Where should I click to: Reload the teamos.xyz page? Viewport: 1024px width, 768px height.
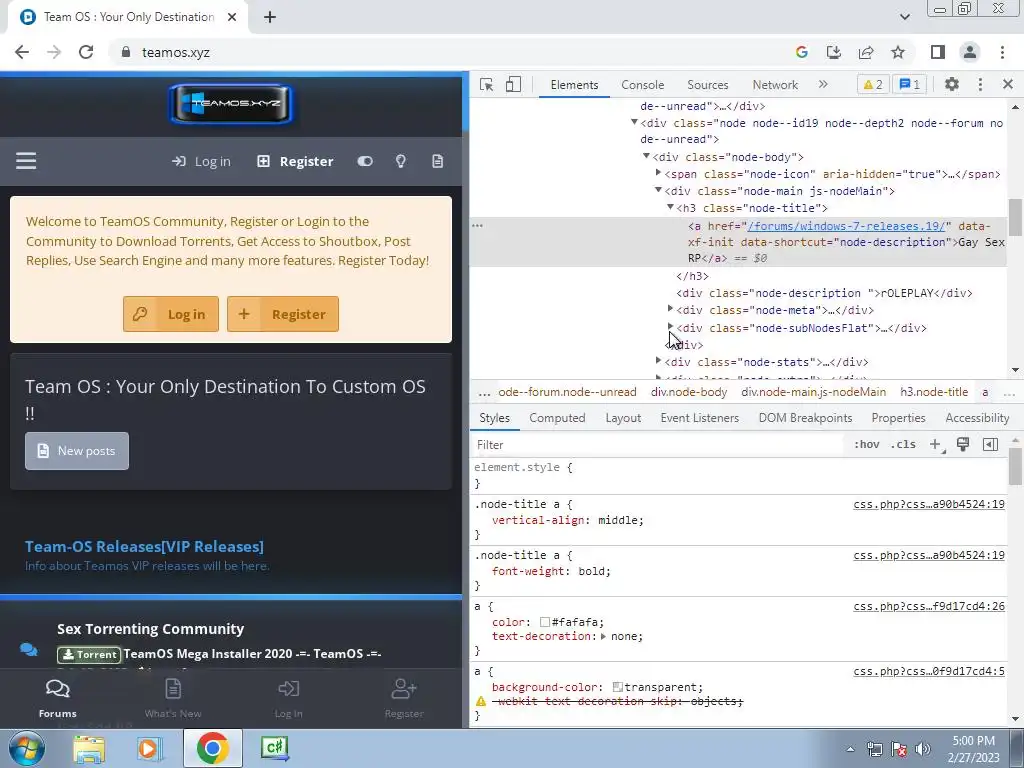coord(86,52)
